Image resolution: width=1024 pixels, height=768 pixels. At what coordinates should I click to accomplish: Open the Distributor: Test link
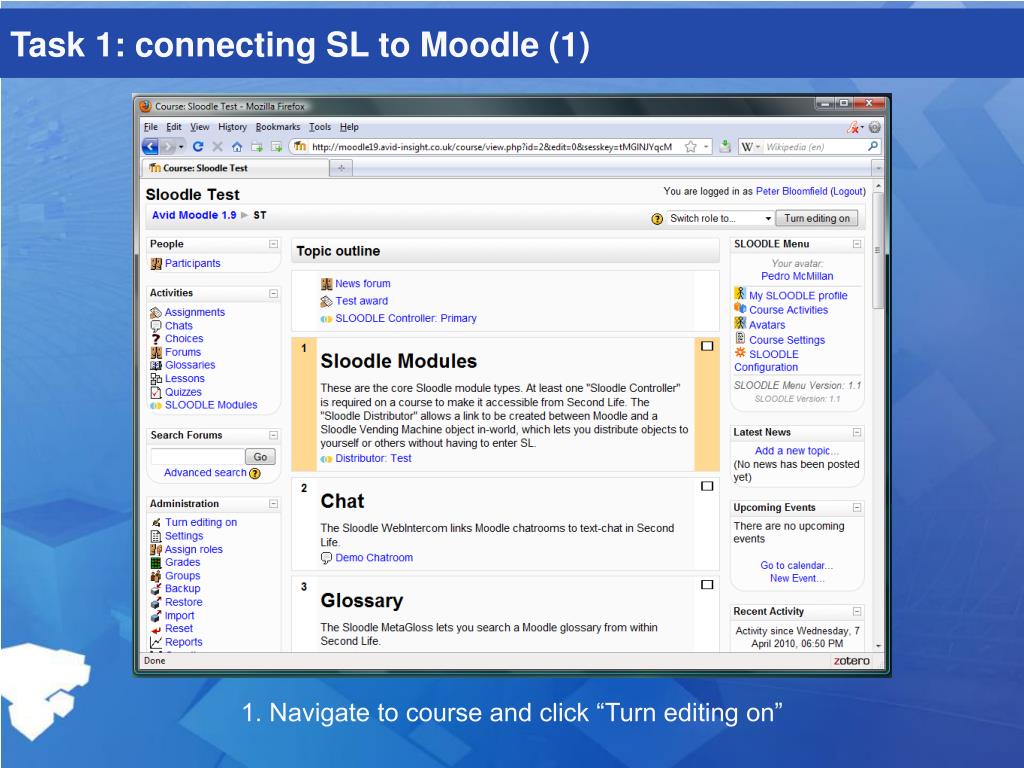point(374,458)
